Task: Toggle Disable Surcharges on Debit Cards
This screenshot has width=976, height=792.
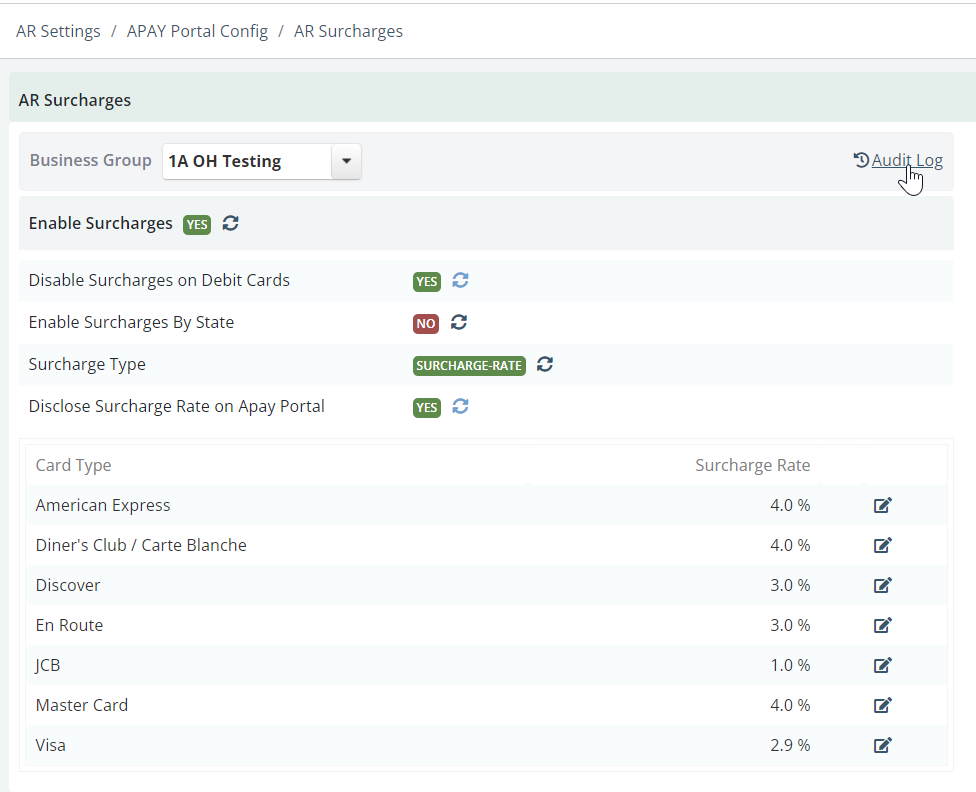Action: [461, 280]
